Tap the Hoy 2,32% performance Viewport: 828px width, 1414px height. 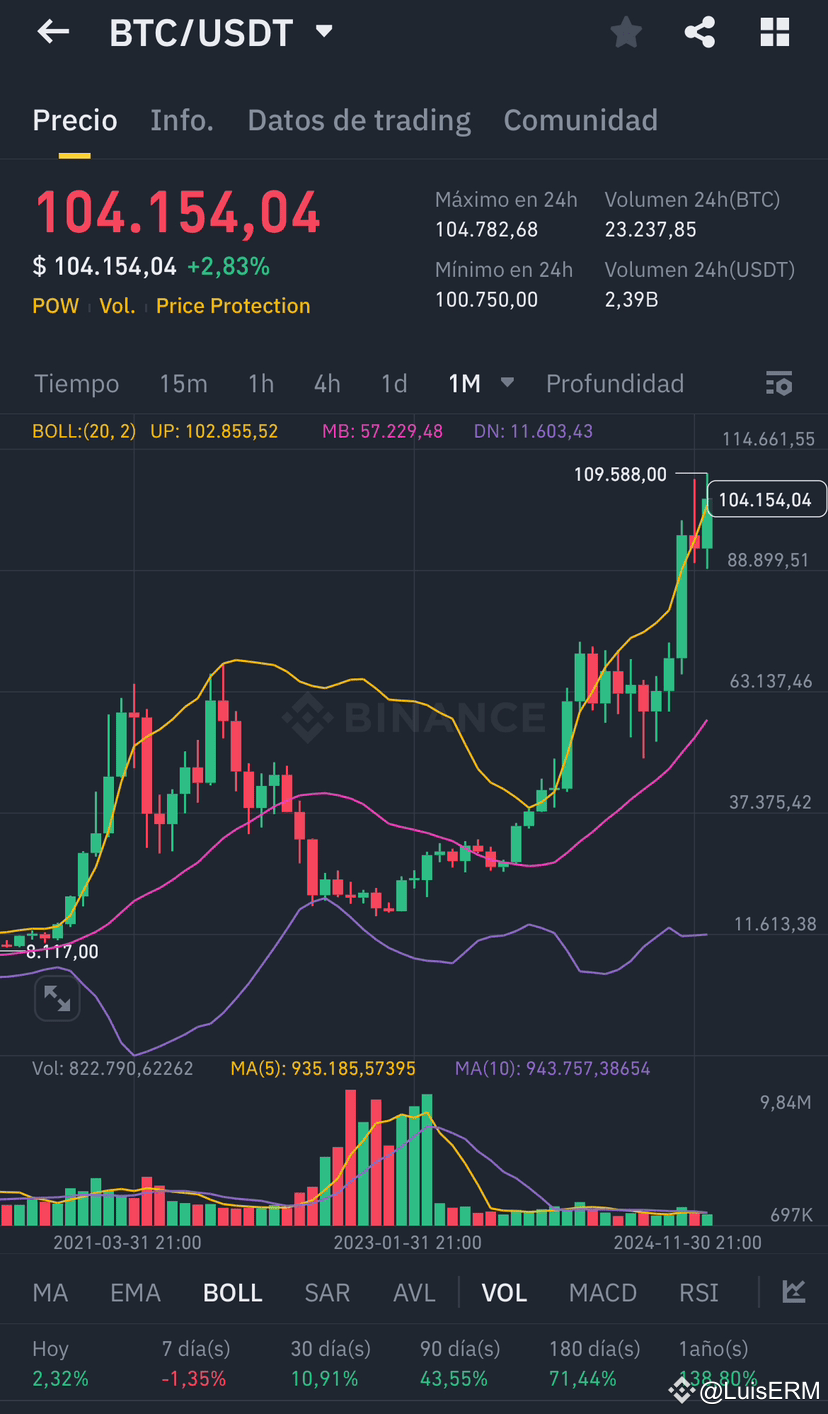[x=60, y=1363]
